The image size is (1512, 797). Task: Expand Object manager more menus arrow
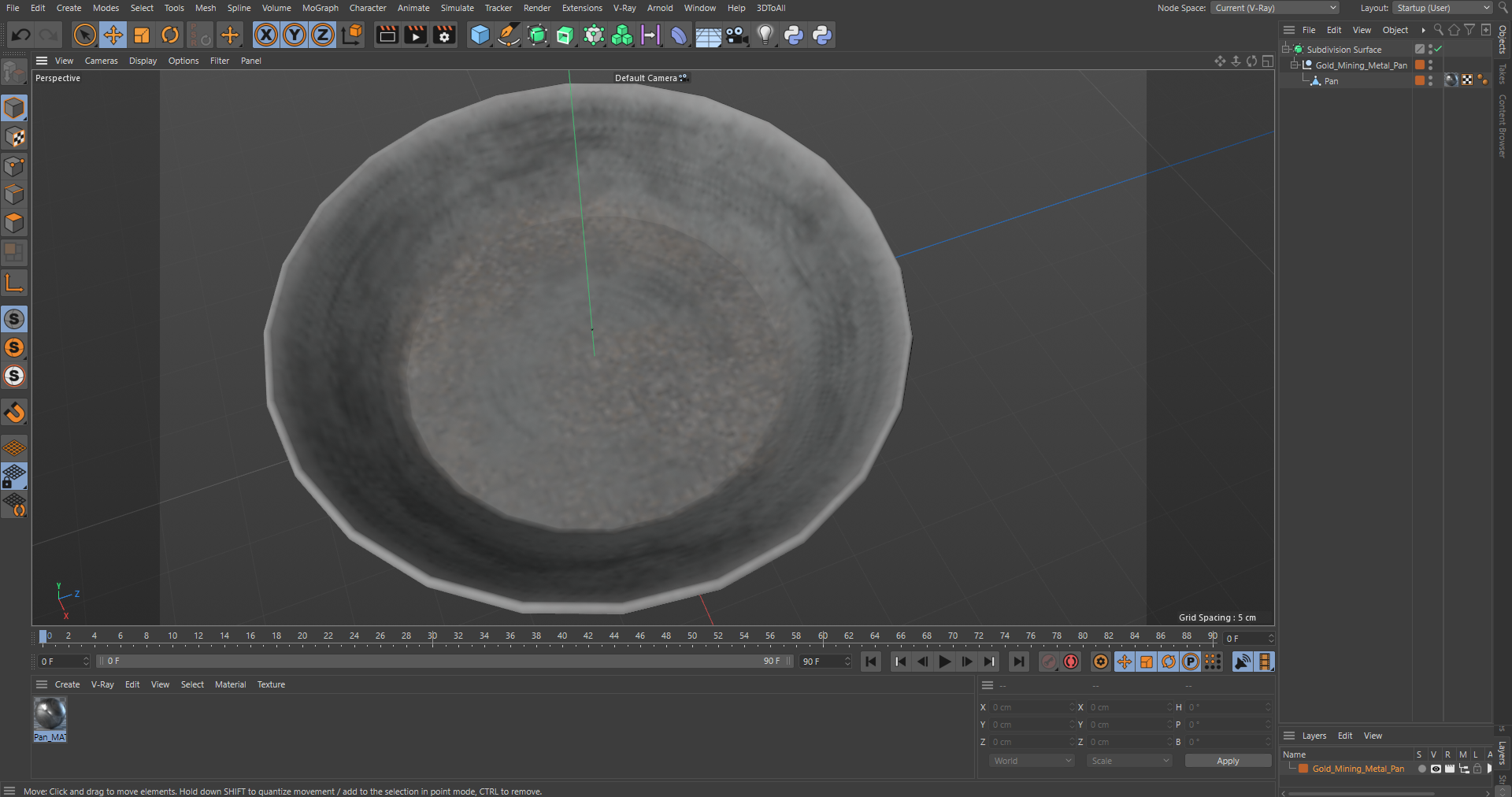pyautogui.click(x=1423, y=30)
